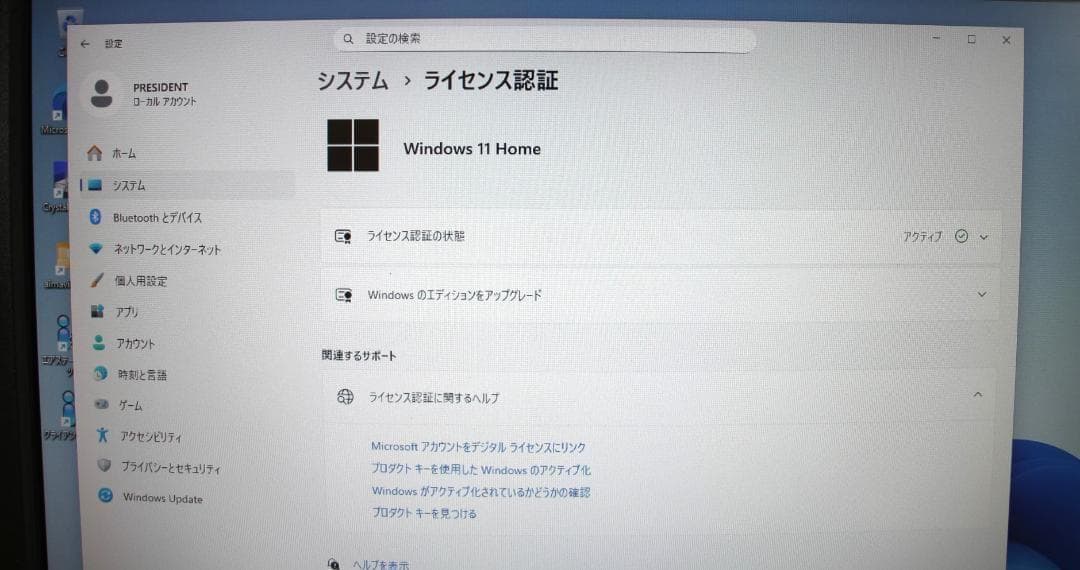Close the Settings window
The width and height of the screenshot is (1080, 570).
1006,41
